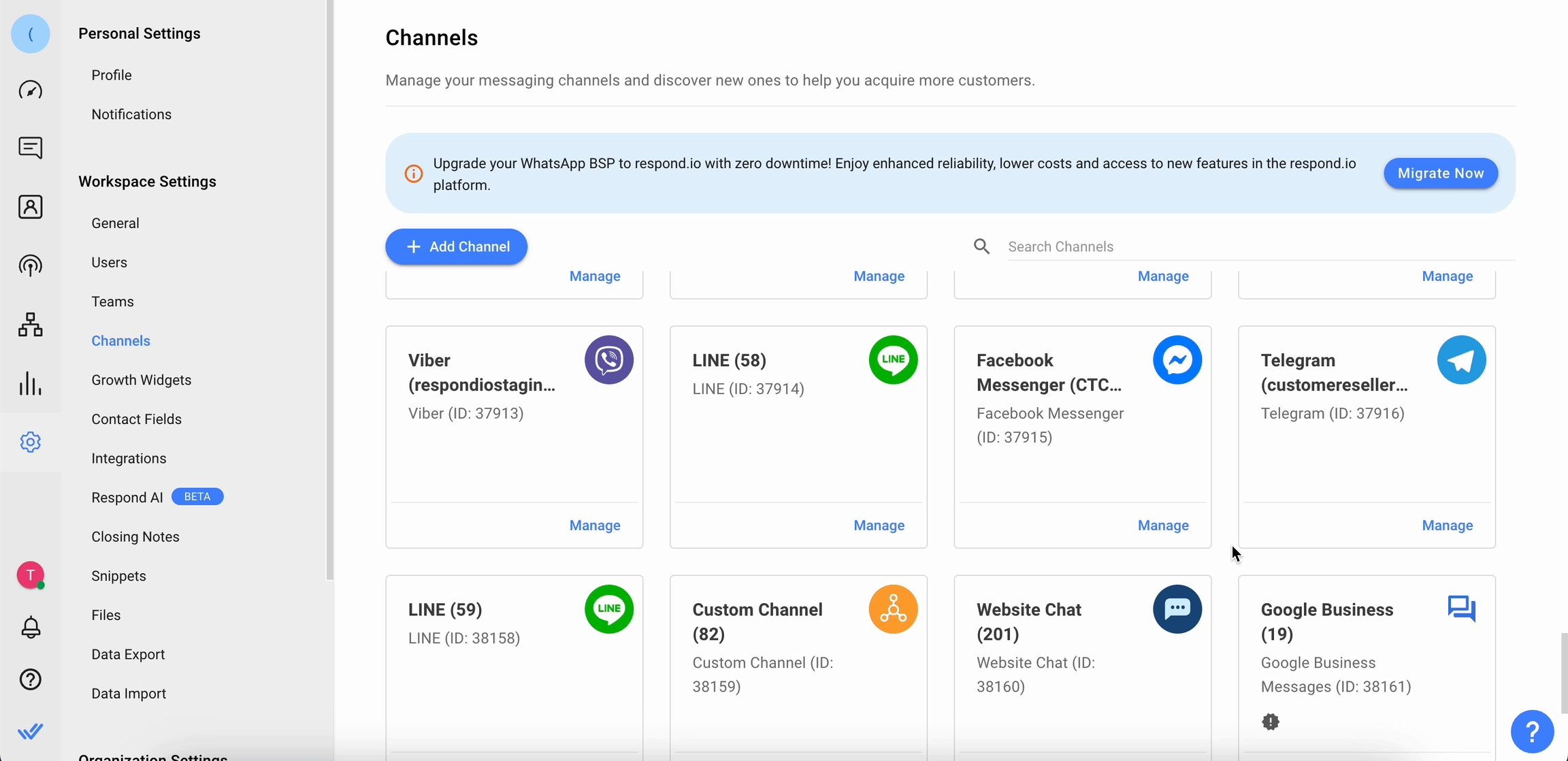This screenshot has width=1568, height=761.
Task: Click the blue help bubble button
Action: pos(1531,732)
